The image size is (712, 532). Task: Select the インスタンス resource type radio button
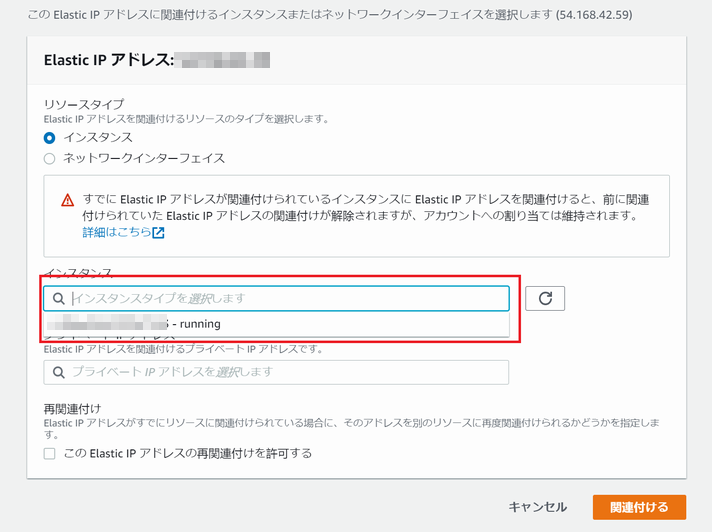pos(49,138)
